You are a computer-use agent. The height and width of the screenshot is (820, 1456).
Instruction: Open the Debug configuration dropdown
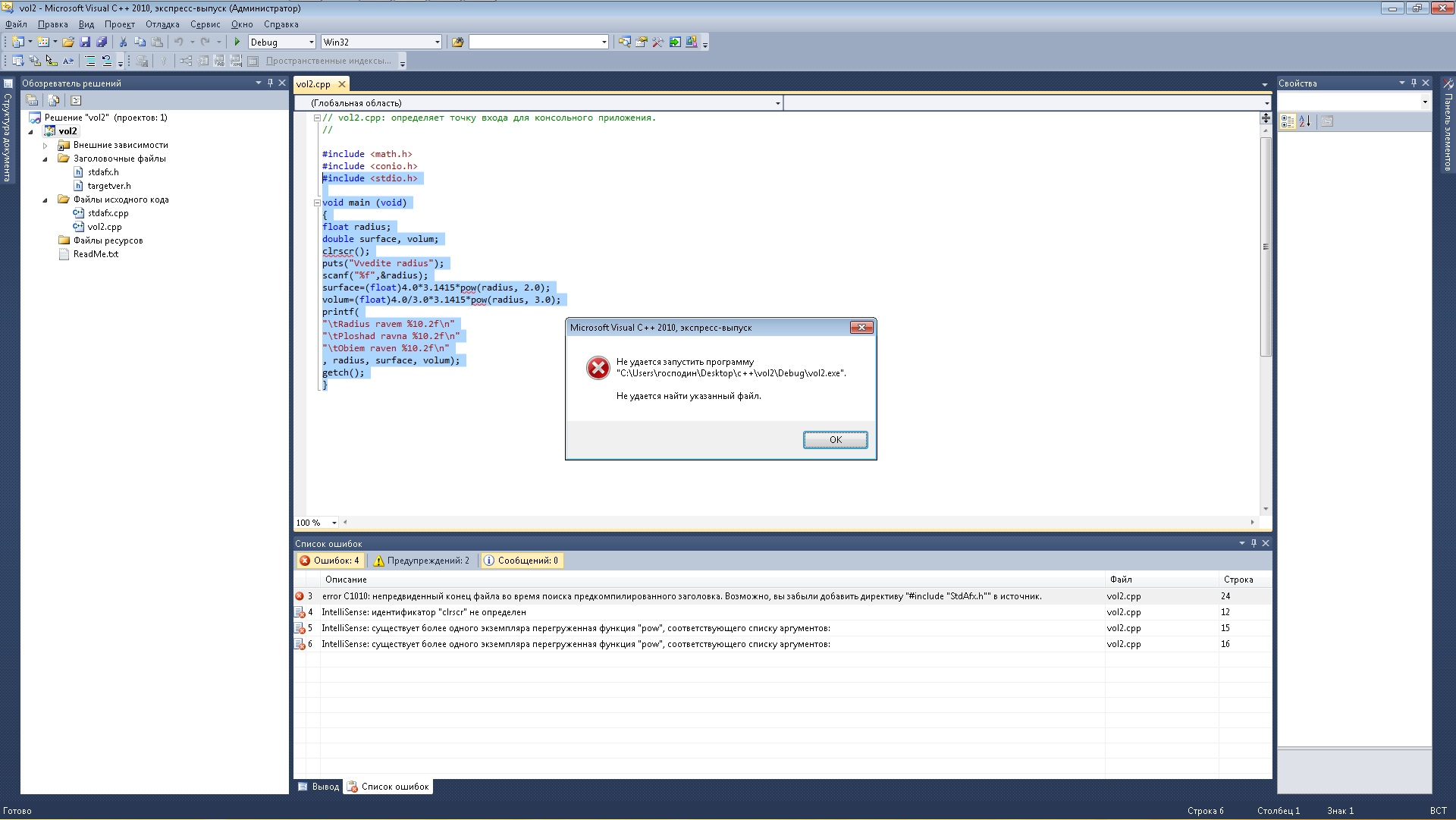coord(311,42)
